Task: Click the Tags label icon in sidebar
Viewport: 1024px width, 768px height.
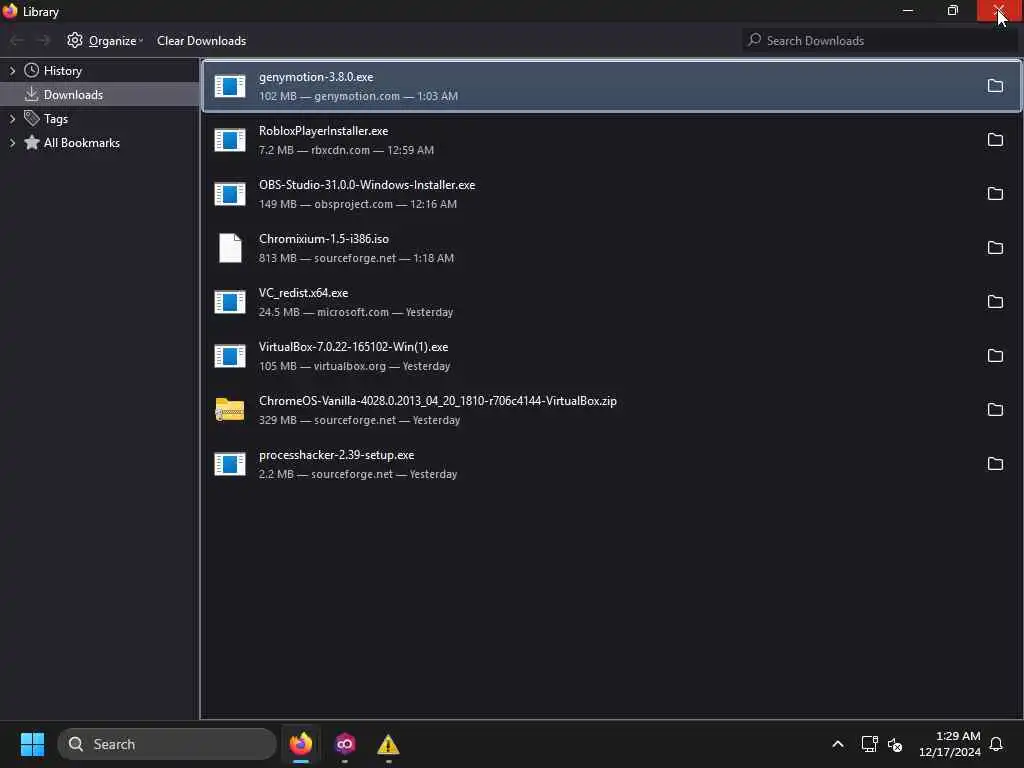Action: coord(31,118)
